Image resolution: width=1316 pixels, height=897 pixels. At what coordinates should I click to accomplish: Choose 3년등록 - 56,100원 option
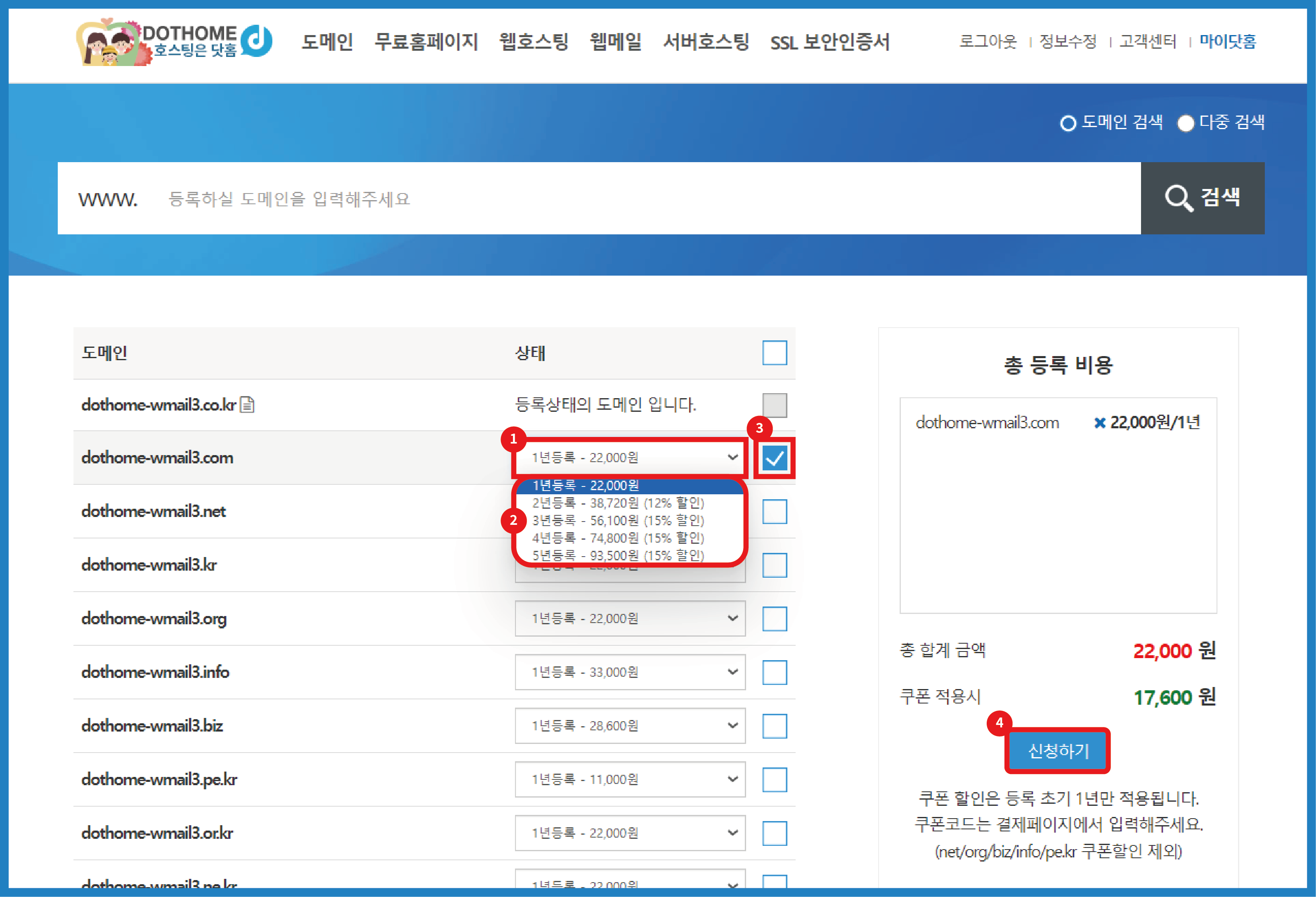coord(617,520)
